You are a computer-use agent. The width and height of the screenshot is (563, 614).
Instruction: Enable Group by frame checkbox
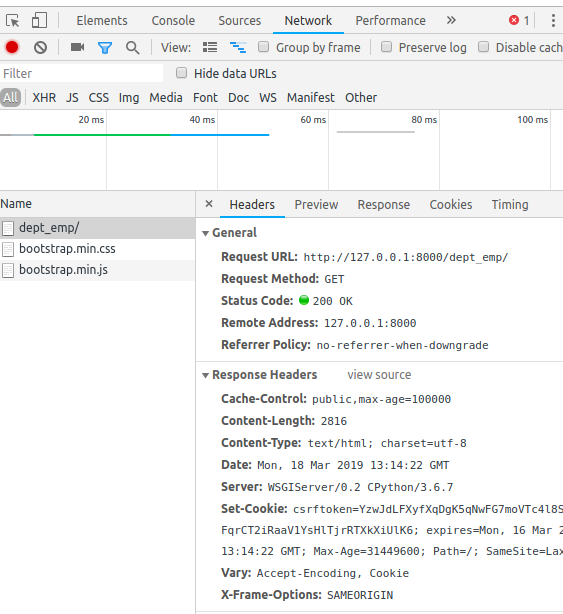(263, 47)
